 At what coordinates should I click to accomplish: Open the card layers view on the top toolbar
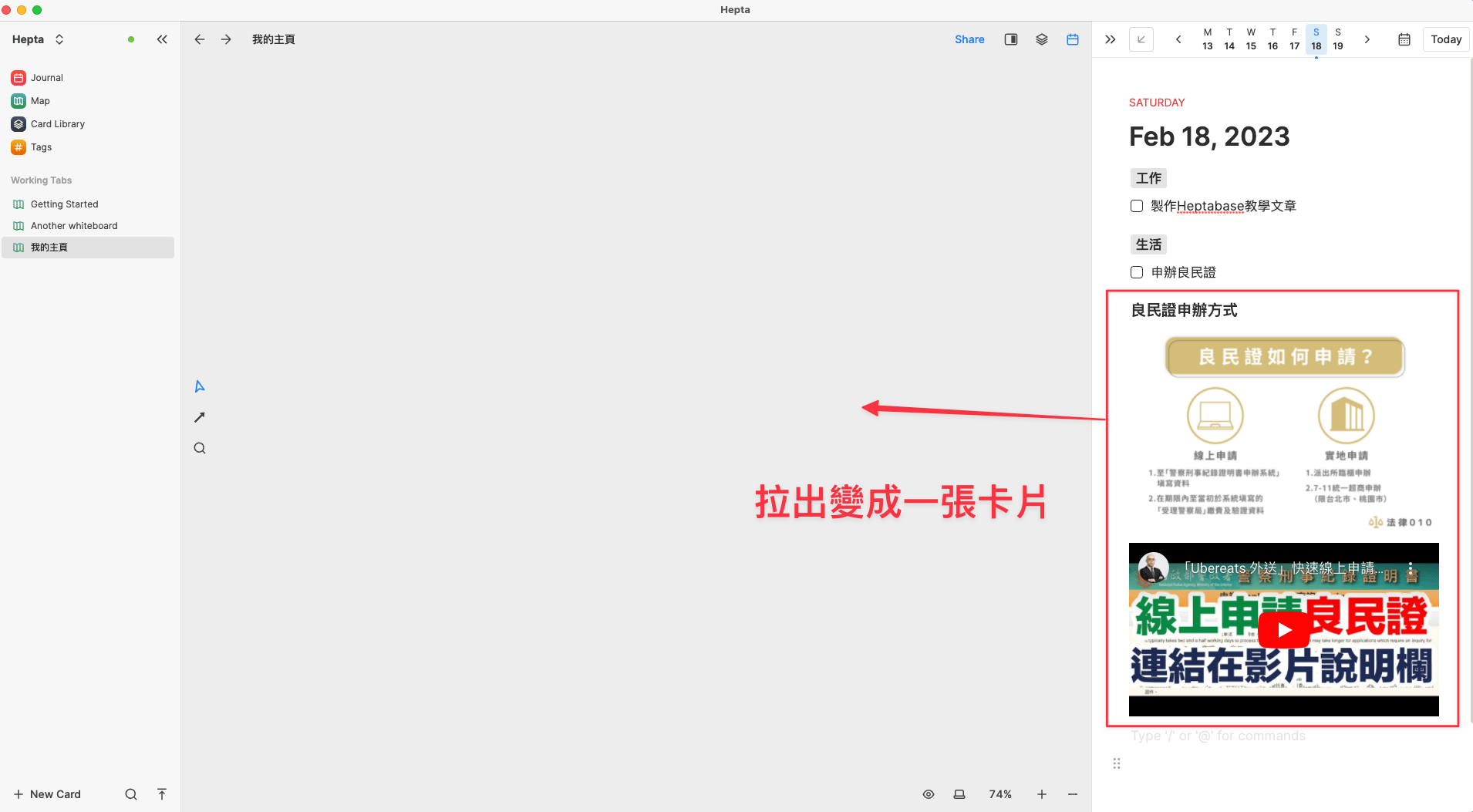[x=1041, y=39]
